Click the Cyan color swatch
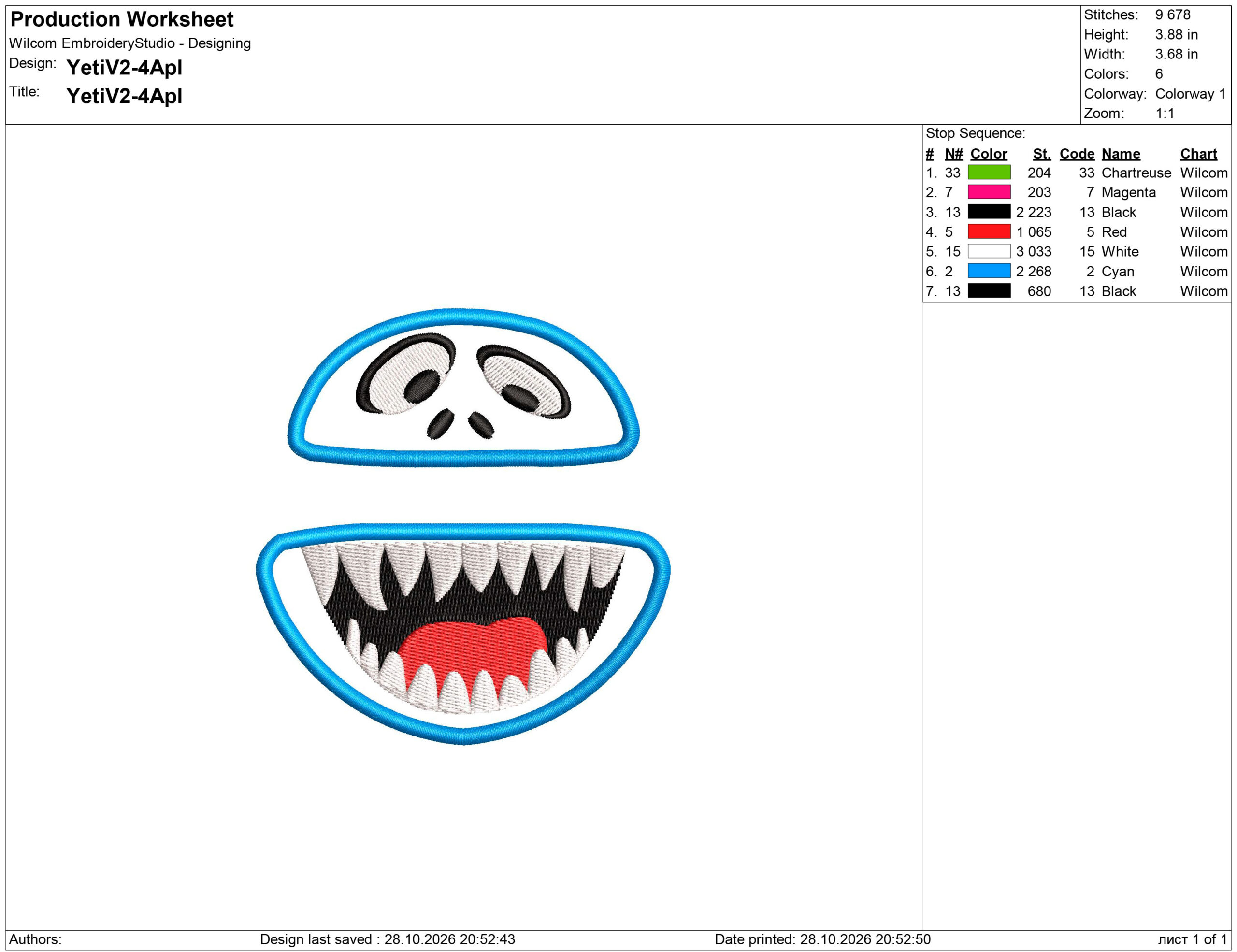Image resolution: width=1237 pixels, height=952 pixels. pyautogui.click(x=989, y=271)
